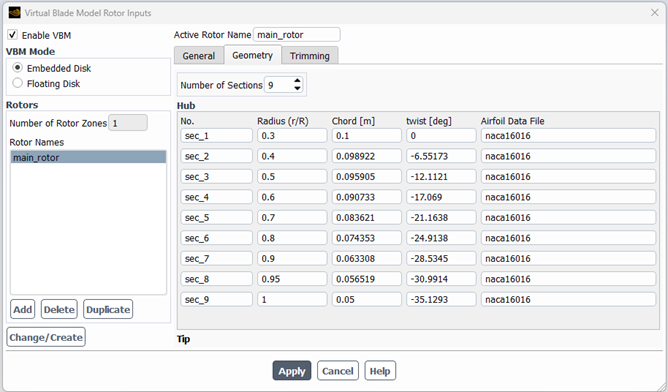Viewport: 668px width, 392px height.
Task: Edit the Chord value 0.074353
Action: tap(366, 238)
